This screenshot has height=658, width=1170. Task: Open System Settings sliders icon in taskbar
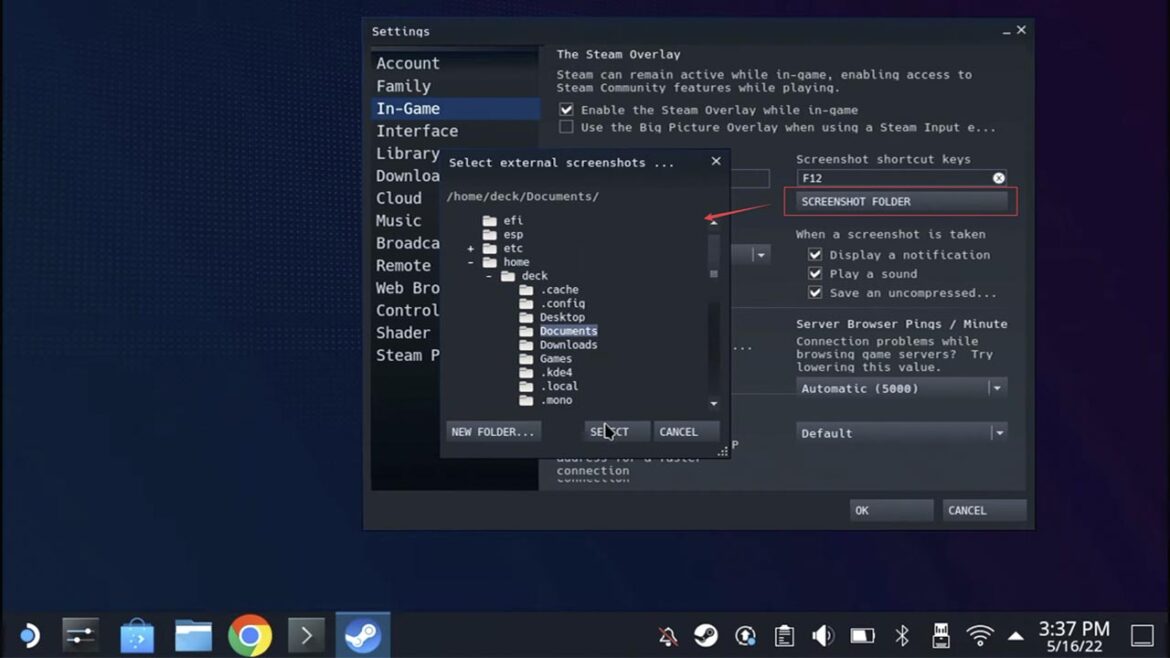tap(80, 636)
